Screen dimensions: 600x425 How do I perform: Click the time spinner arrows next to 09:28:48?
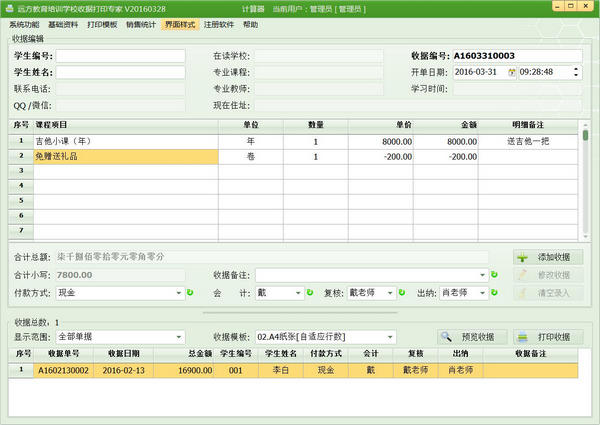[x=576, y=72]
